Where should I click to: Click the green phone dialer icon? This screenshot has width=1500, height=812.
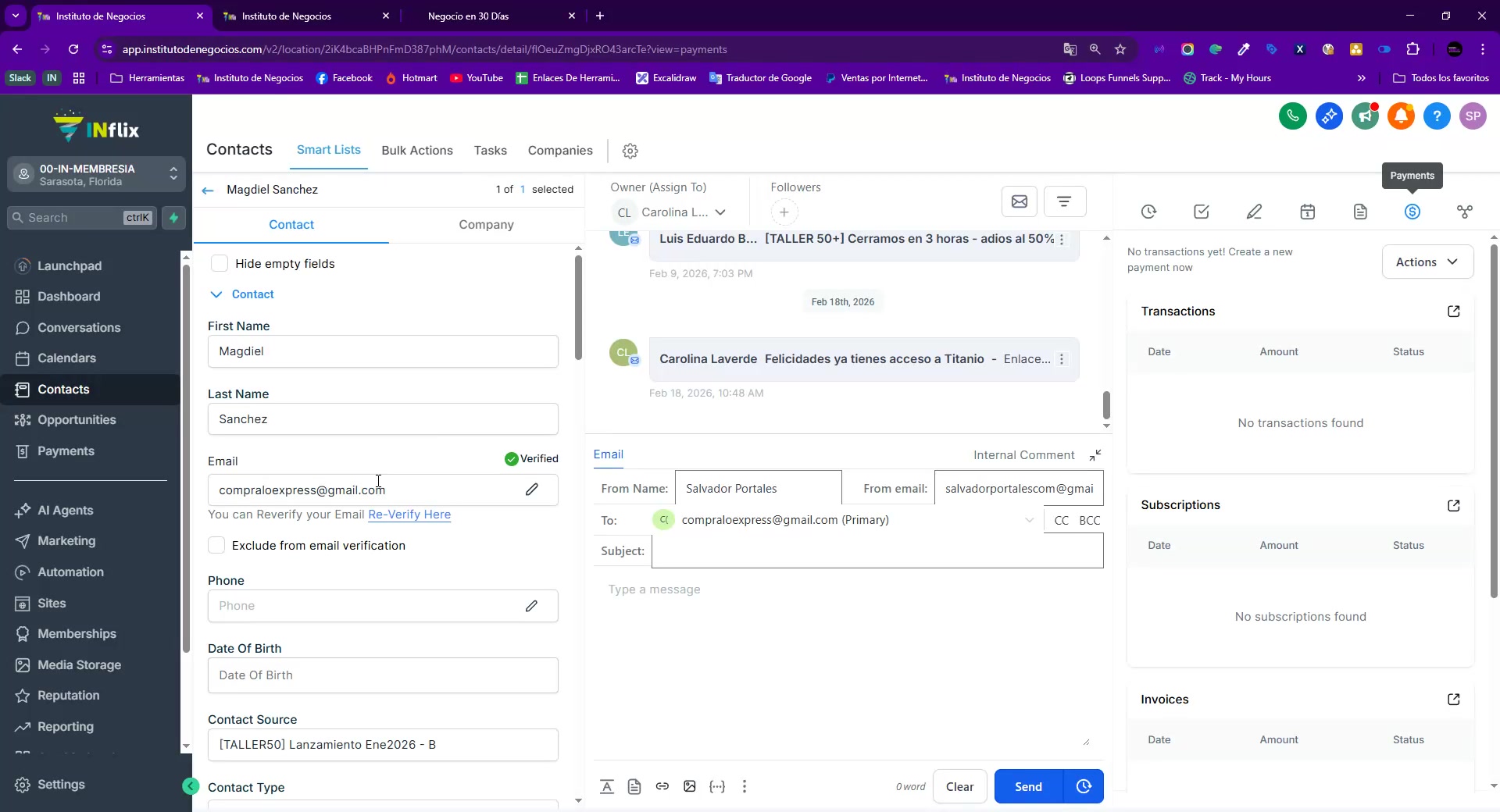pyautogui.click(x=1293, y=116)
